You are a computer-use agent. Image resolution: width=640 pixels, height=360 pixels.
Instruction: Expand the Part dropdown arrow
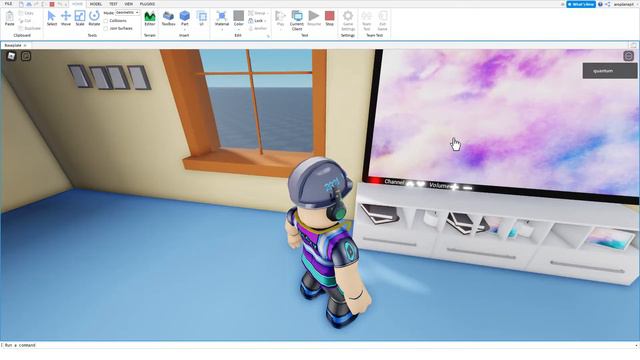[x=184, y=29]
